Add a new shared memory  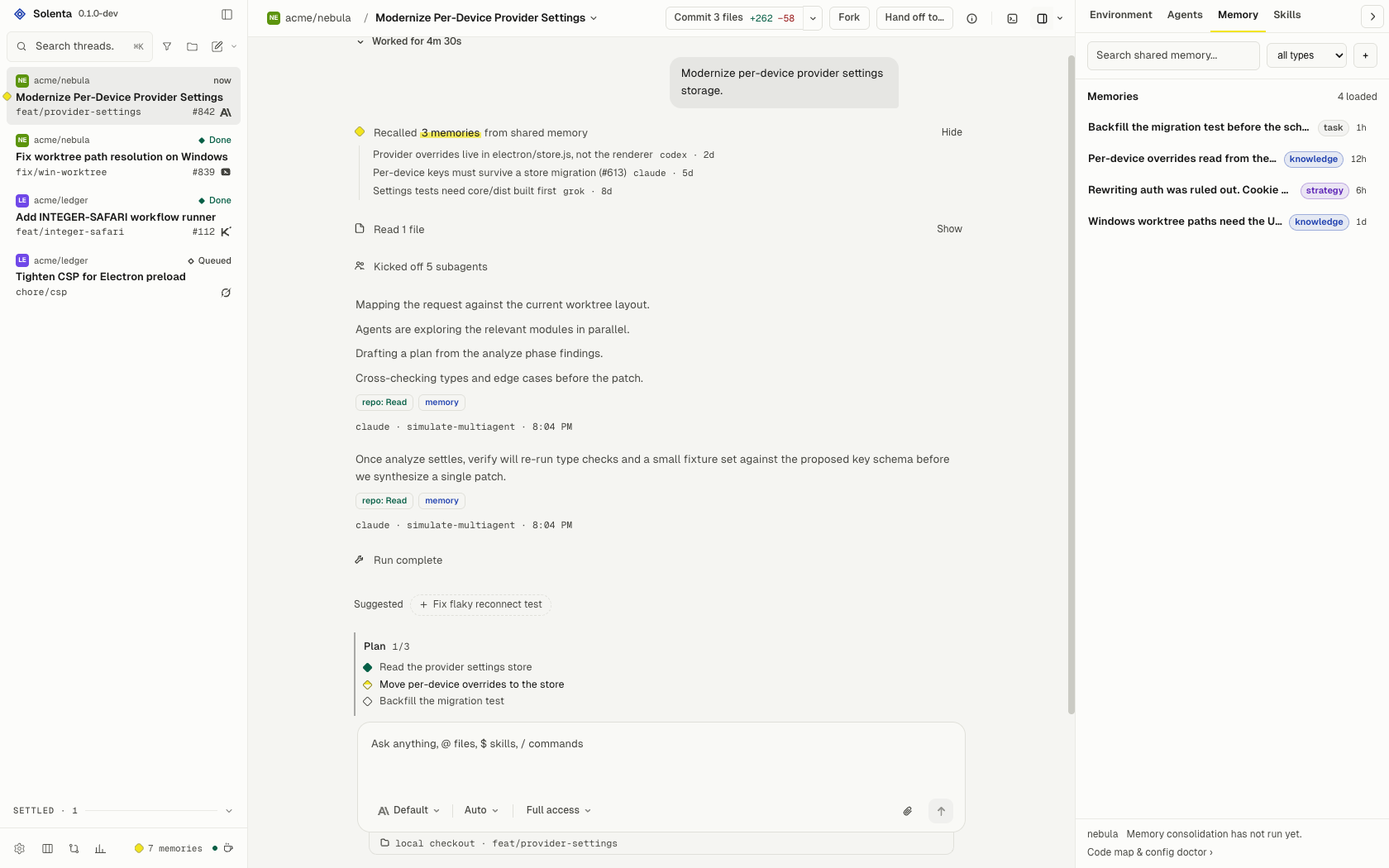(1365, 55)
